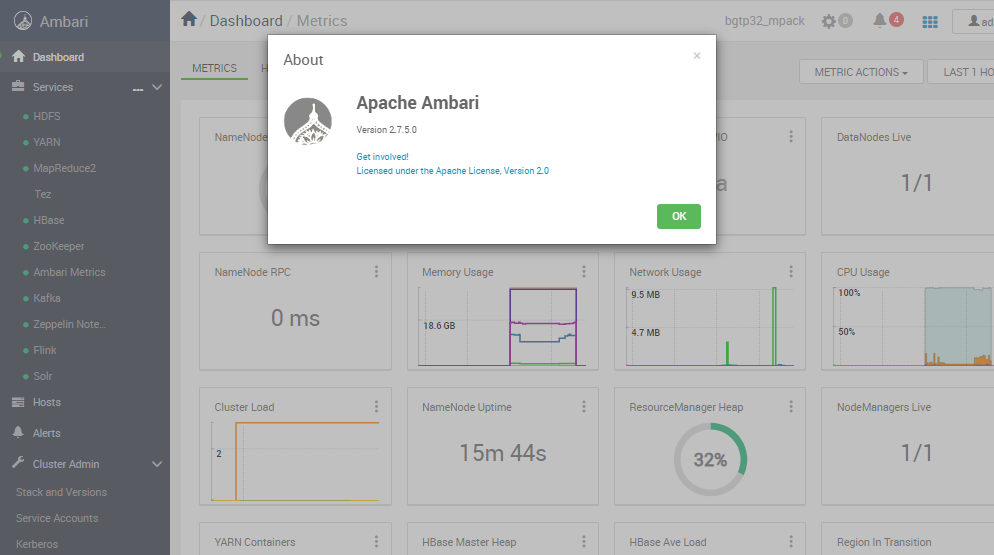This screenshot has height=555, width=994.
Task: Select the Zeppelin Notebook service
Action: point(69,324)
